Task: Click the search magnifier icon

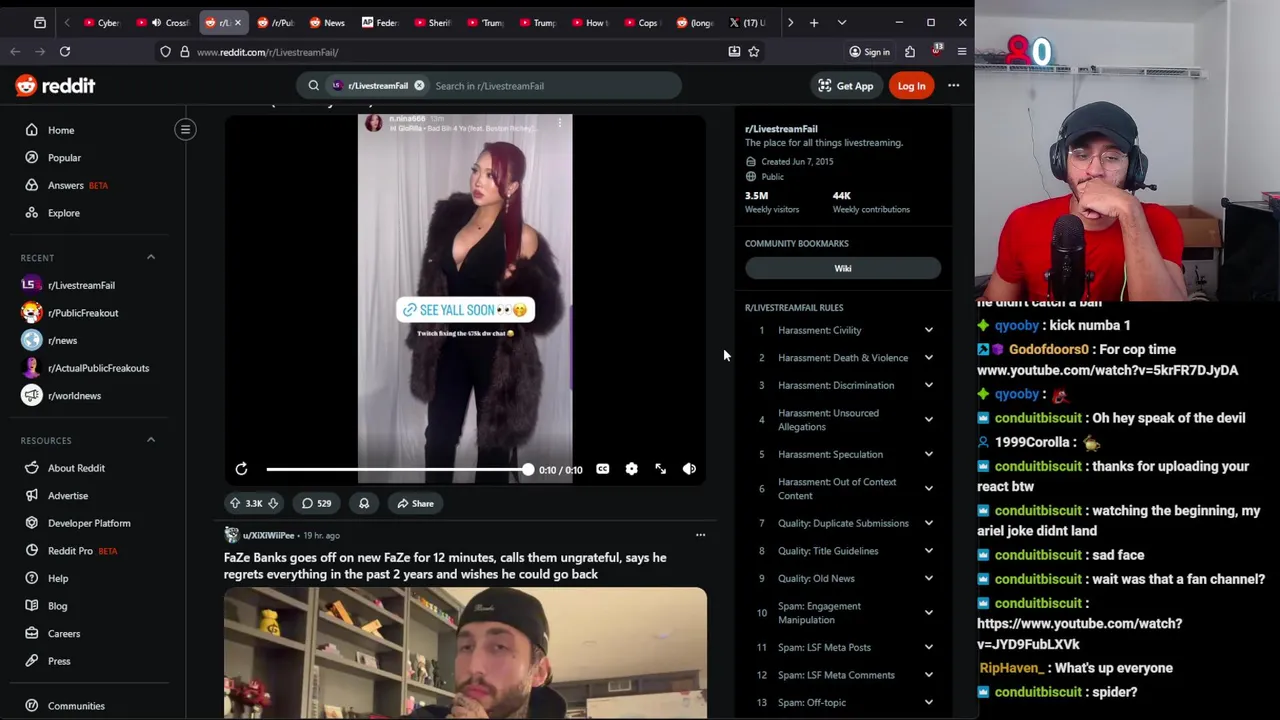Action: 313,86
